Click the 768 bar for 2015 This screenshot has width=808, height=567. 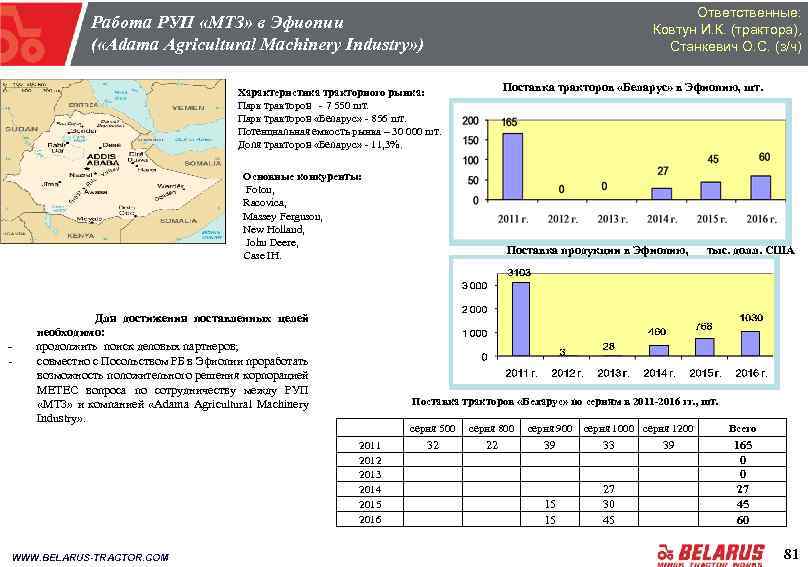click(x=705, y=347)
